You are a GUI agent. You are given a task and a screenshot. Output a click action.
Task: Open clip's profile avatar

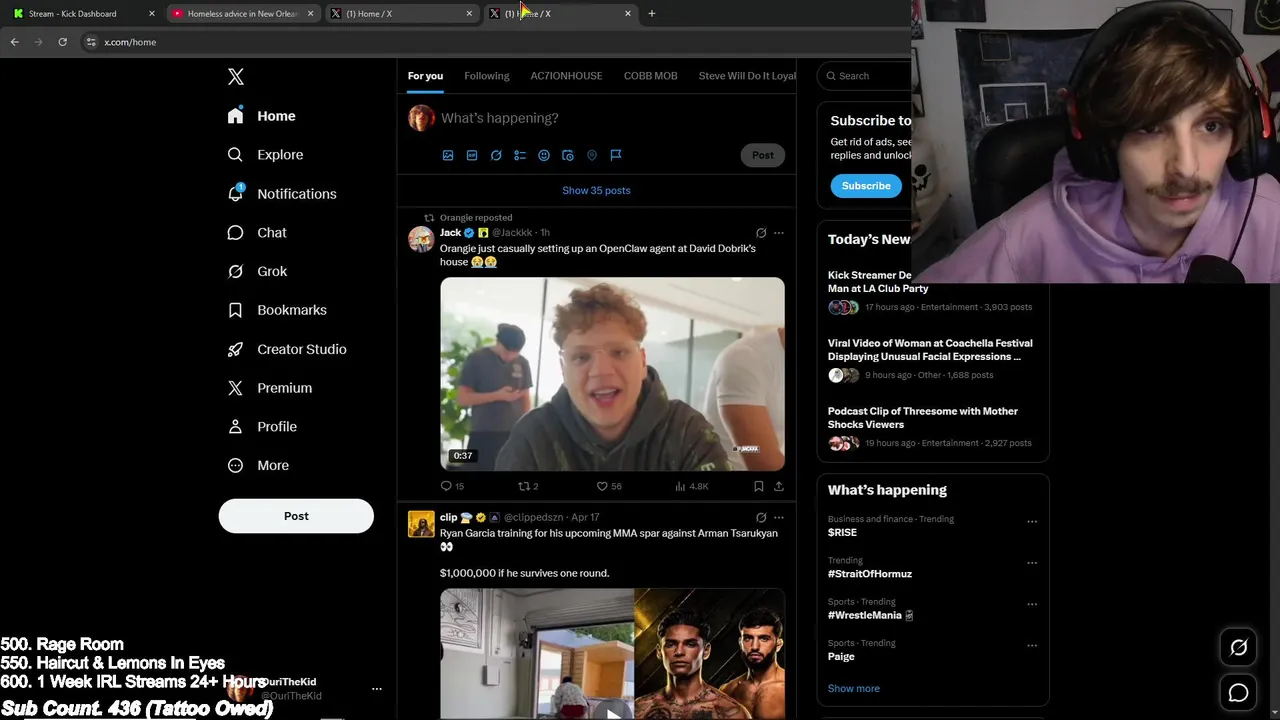click(421, 524)
